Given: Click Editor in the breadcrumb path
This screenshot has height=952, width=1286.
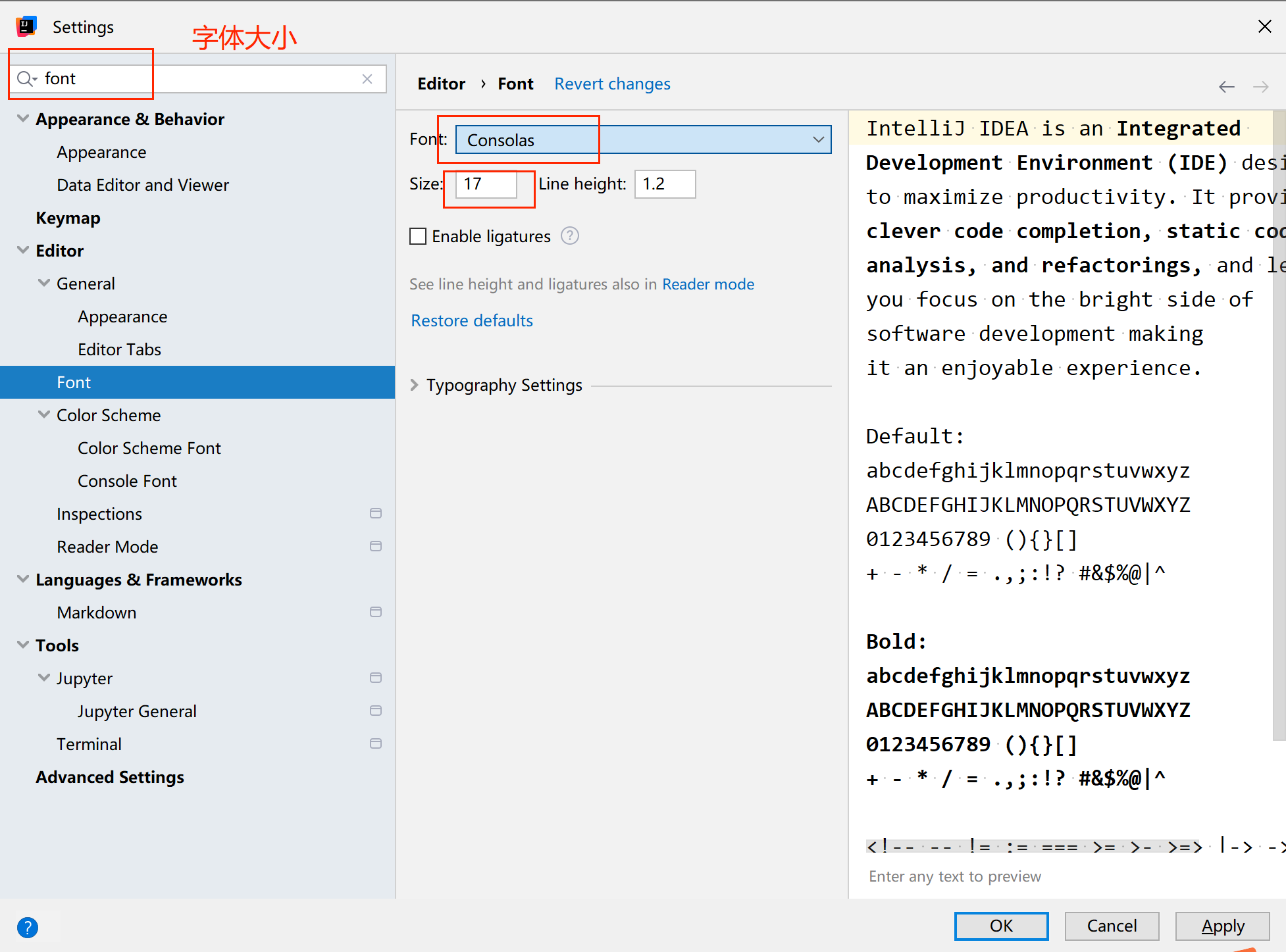Looking at the screenshot, I should [x=441, y=84].
